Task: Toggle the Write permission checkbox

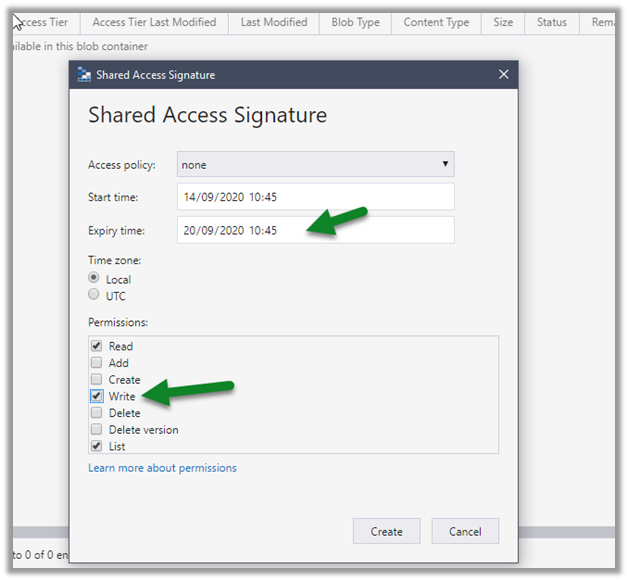Action: tap(95, 397)
